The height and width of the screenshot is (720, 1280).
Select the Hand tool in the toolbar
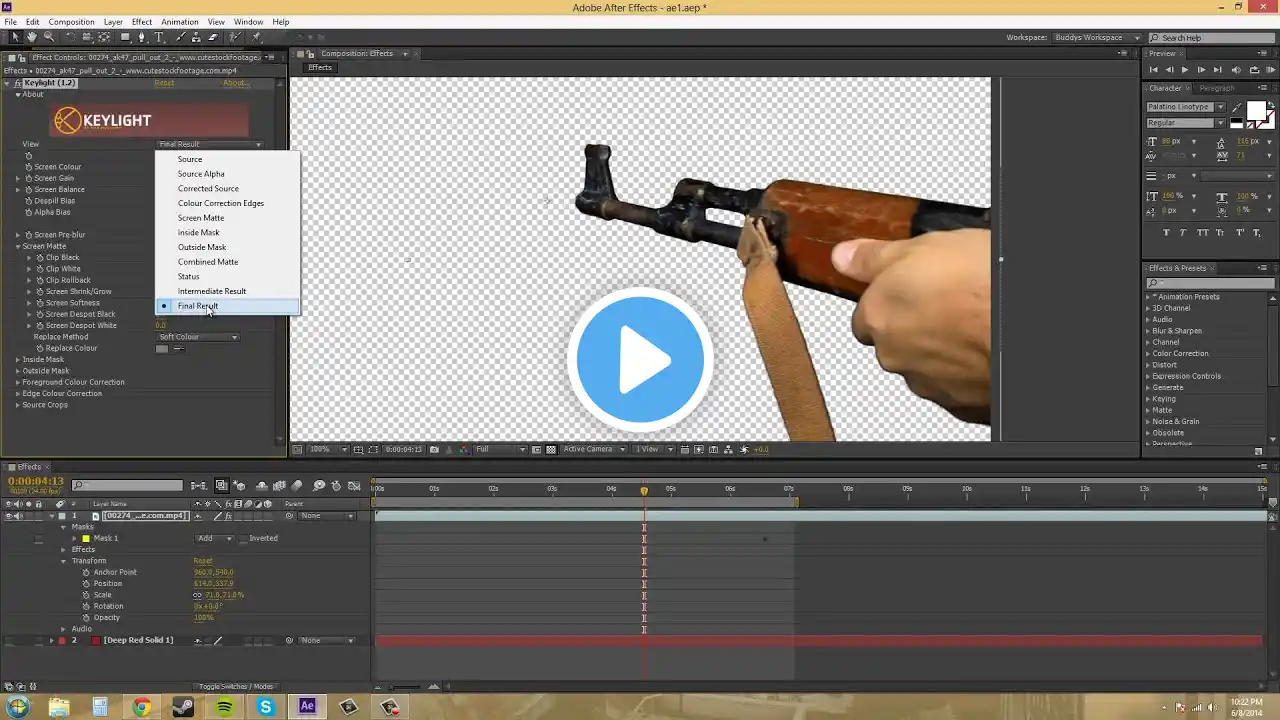click(32, 37)
